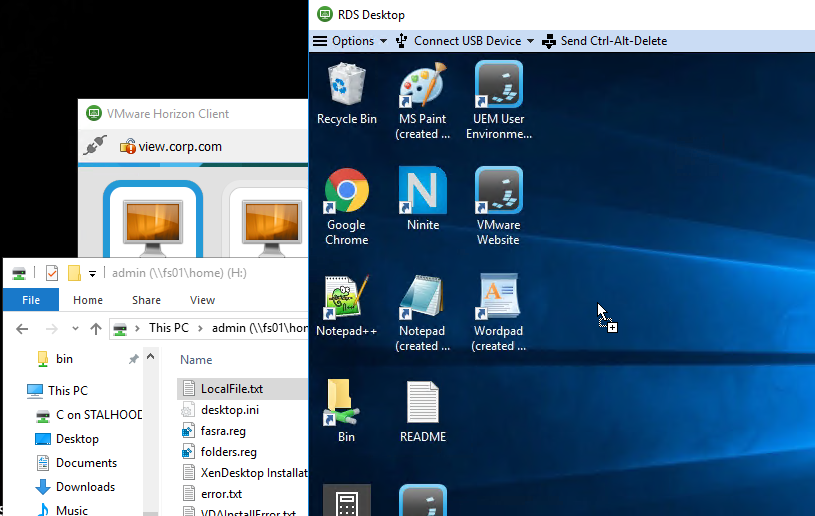
Task: Launch MS Paint shortcut icon
Action: (422, 100)
